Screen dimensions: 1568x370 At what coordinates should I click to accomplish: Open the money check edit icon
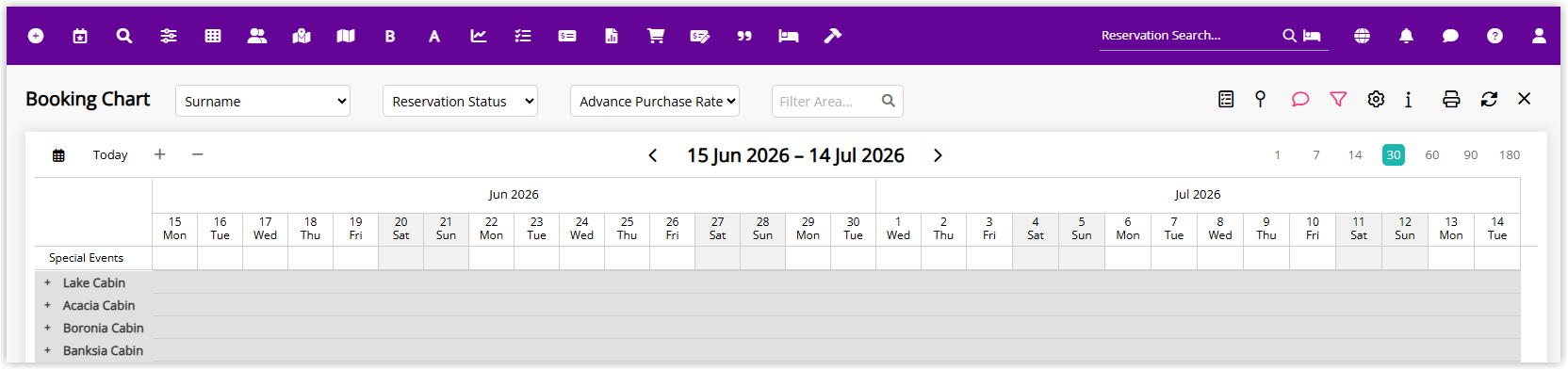click(x=700, y=36)
